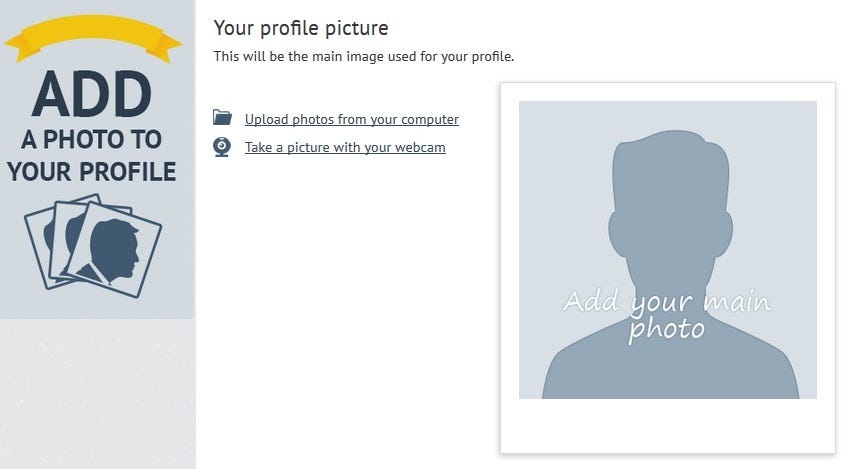850x469 pixels.
Task: Click the 'Add your main photo' text
Action: point(667,316)
